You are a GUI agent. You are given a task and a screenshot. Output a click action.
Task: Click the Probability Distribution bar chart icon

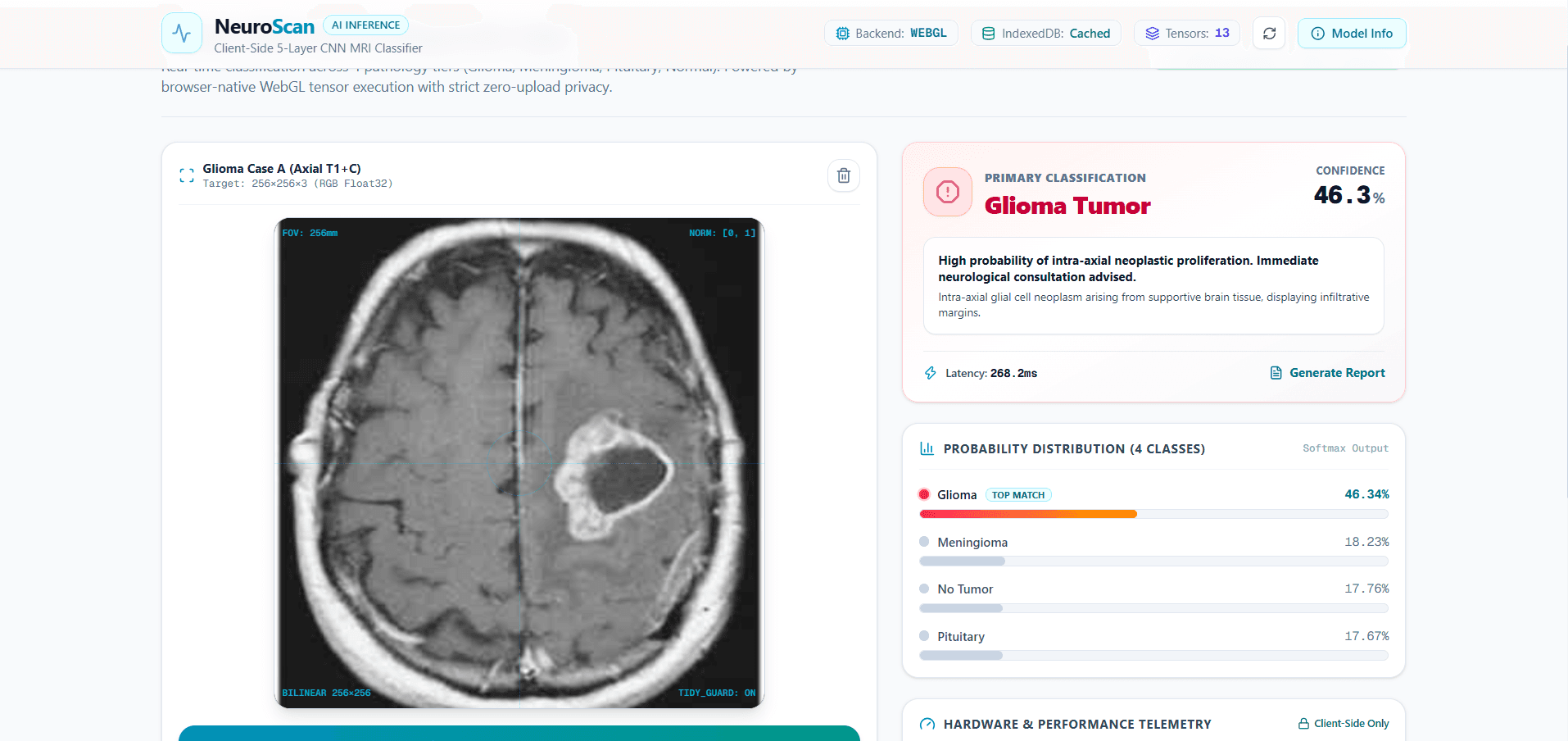(x=927, y=448)
